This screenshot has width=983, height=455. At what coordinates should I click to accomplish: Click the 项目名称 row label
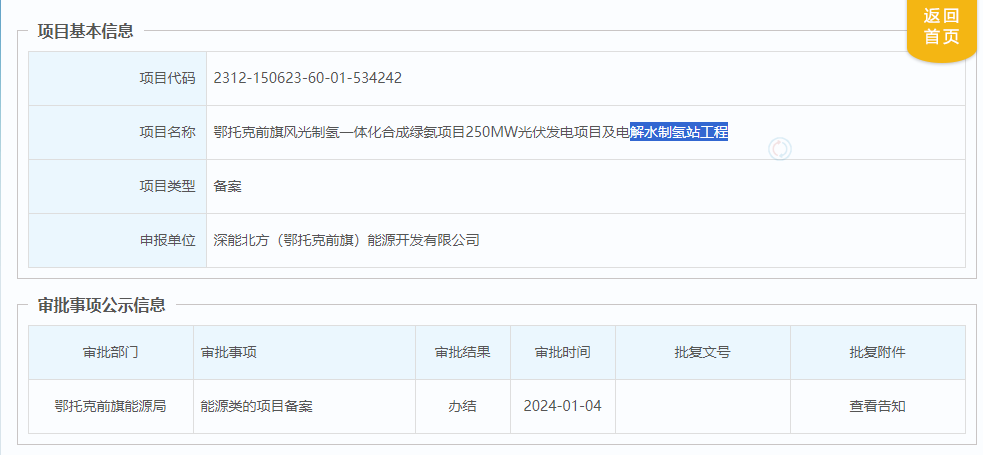pos(167,132)
